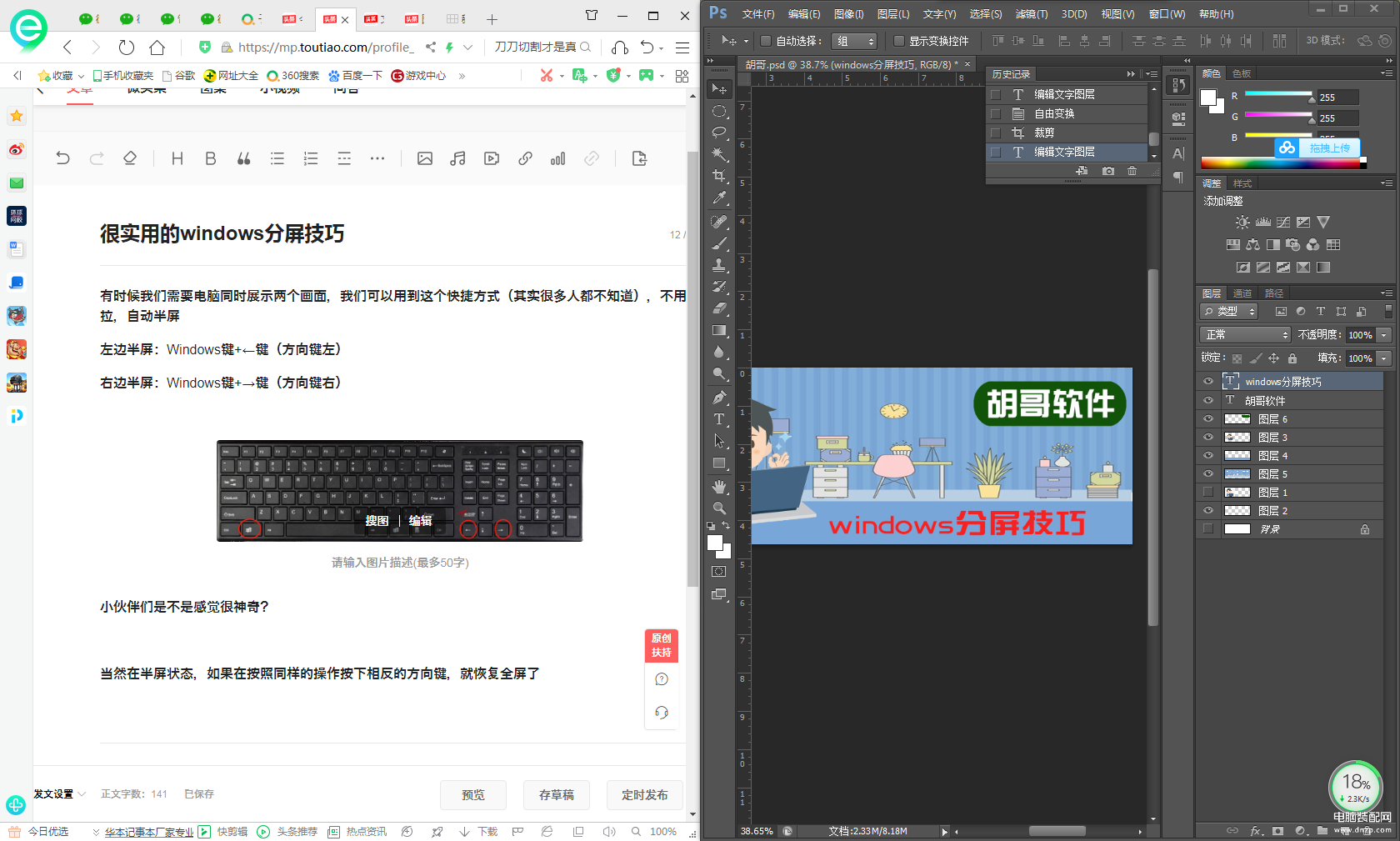Open the 类型 layer filter dropdown

tap(1229, 311)
